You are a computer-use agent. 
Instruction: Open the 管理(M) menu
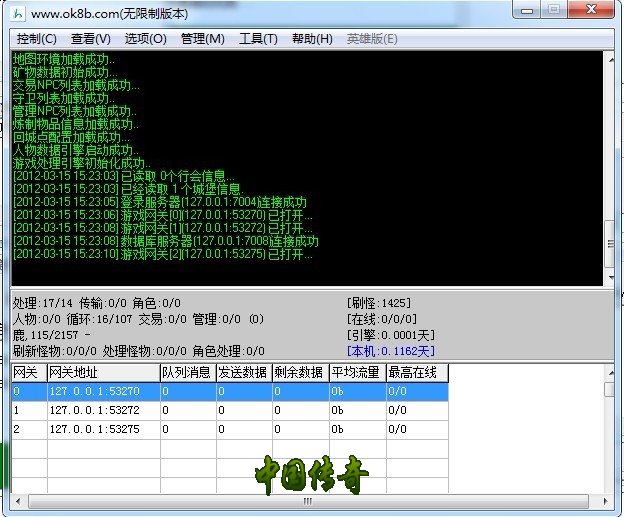202,39
